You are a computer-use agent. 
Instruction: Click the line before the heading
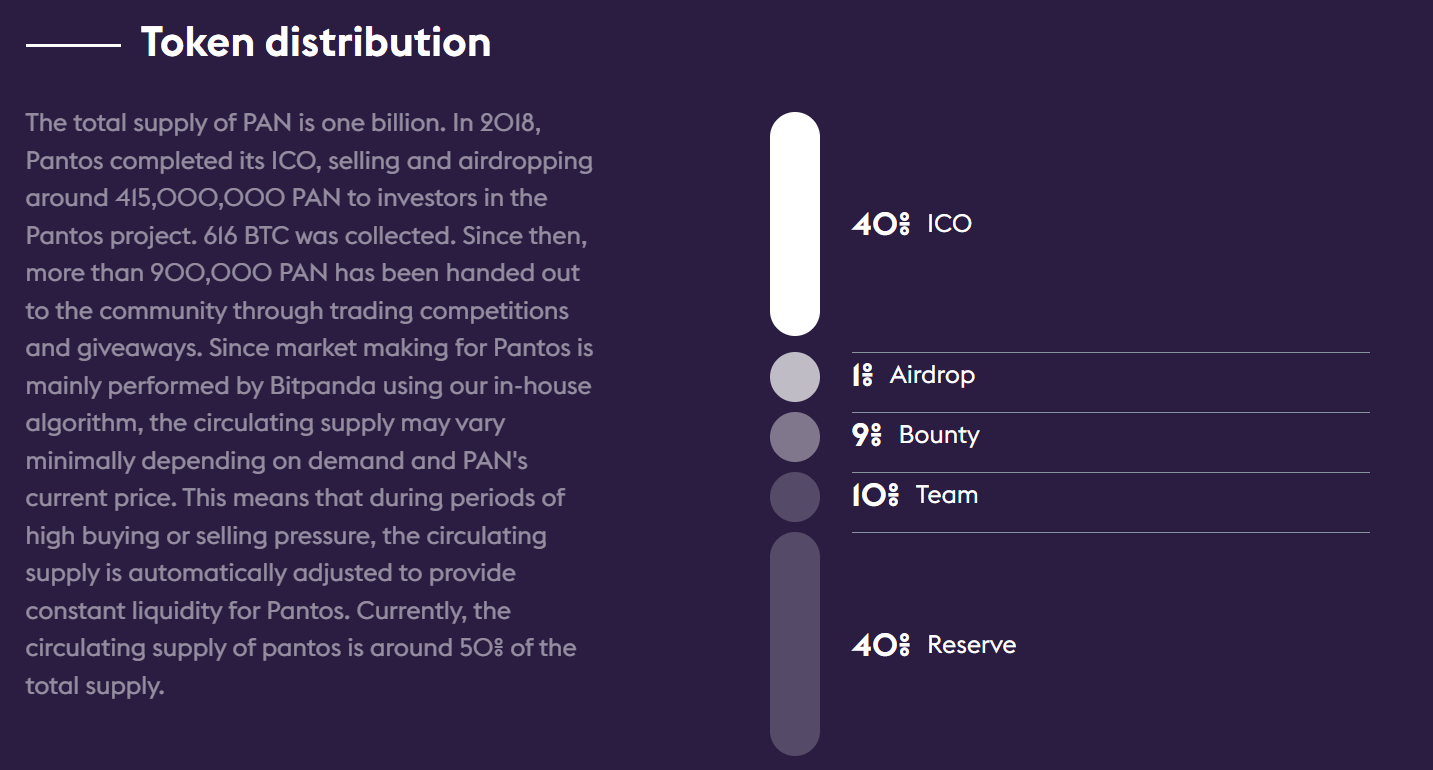73,45
